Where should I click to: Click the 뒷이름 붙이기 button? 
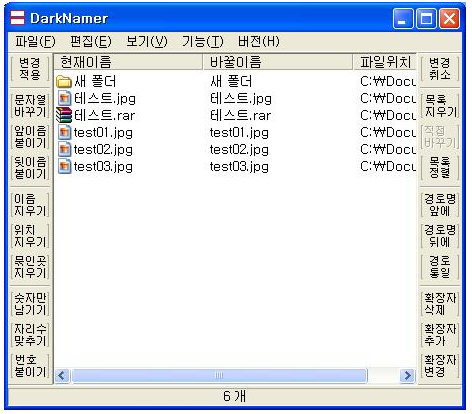30,168
